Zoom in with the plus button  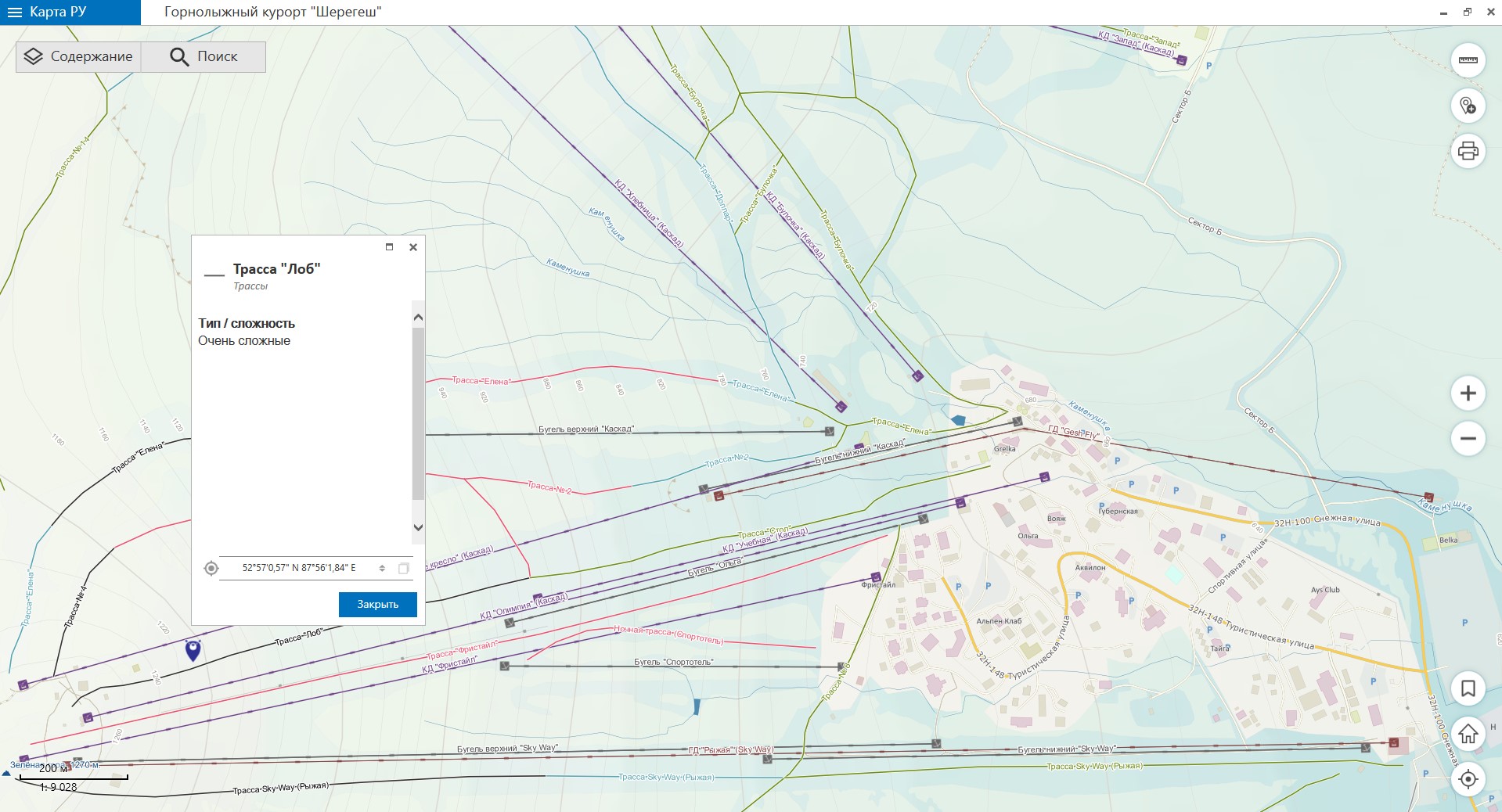1468,393
